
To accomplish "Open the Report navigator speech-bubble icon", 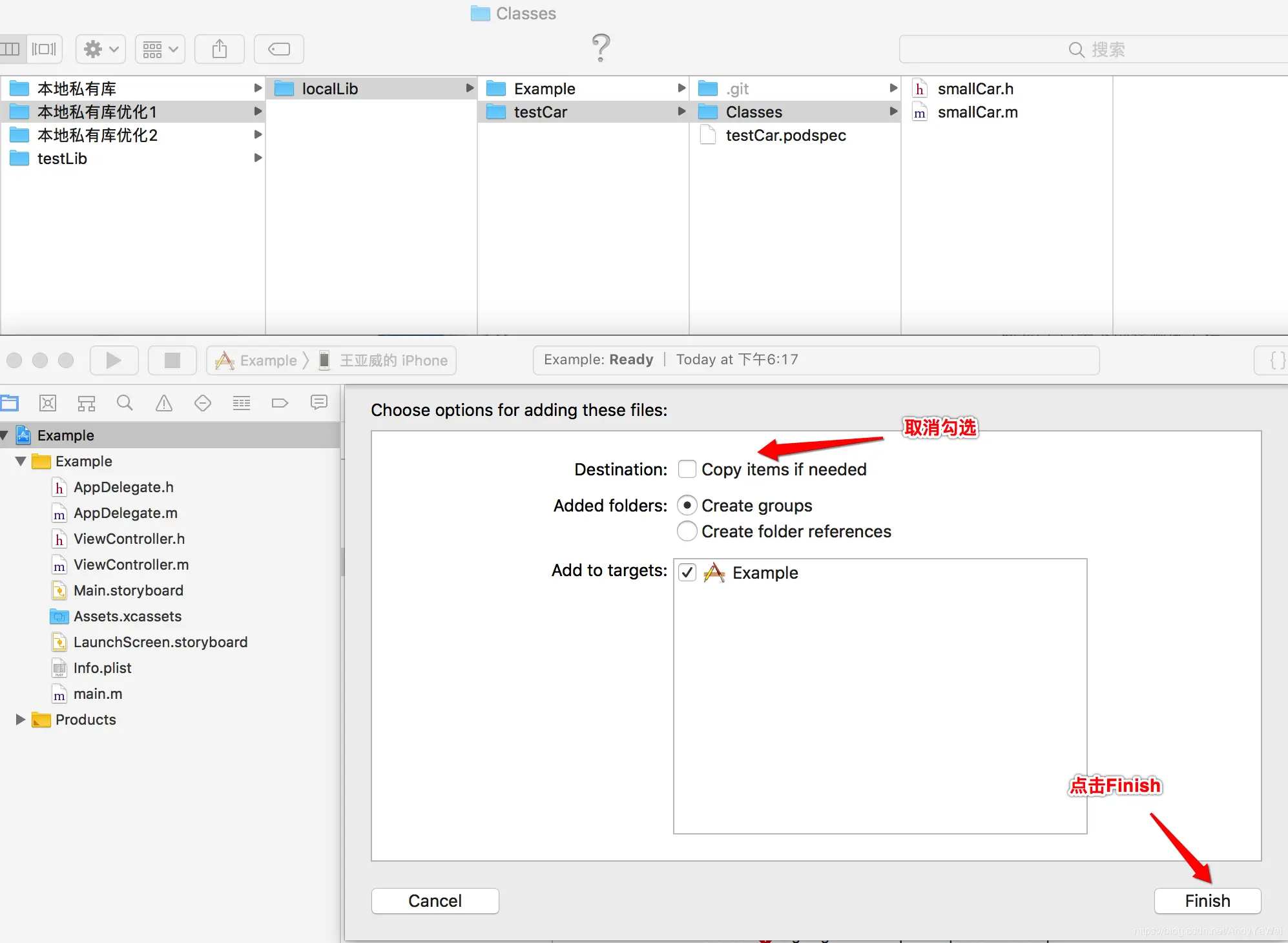I will [x=318, y=404].
